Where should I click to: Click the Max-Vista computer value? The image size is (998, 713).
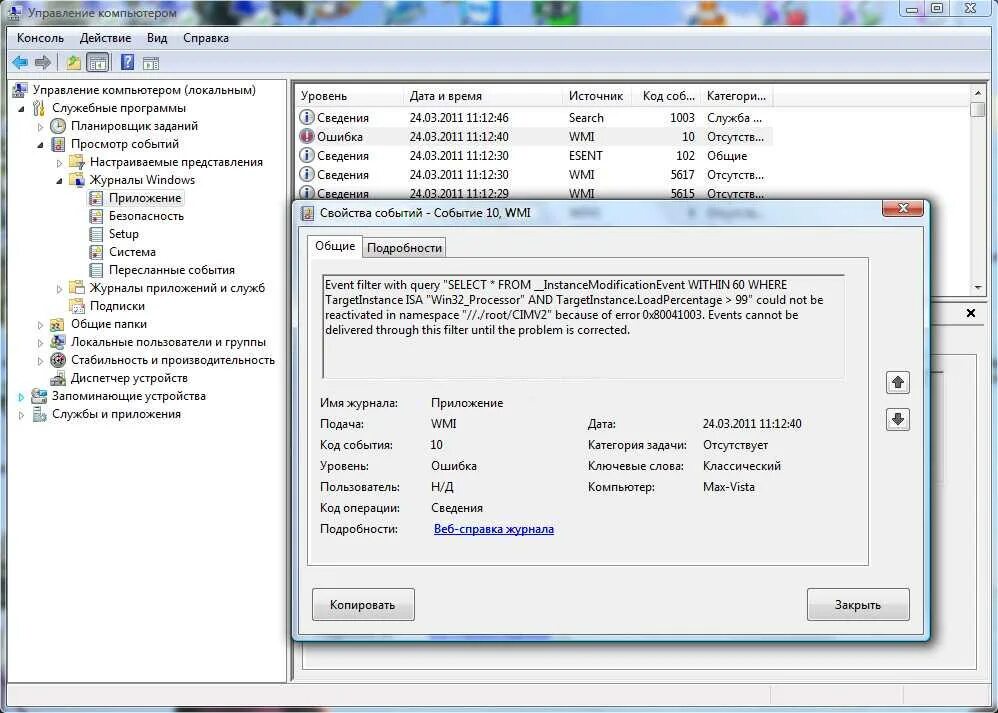tap(729, 487)
